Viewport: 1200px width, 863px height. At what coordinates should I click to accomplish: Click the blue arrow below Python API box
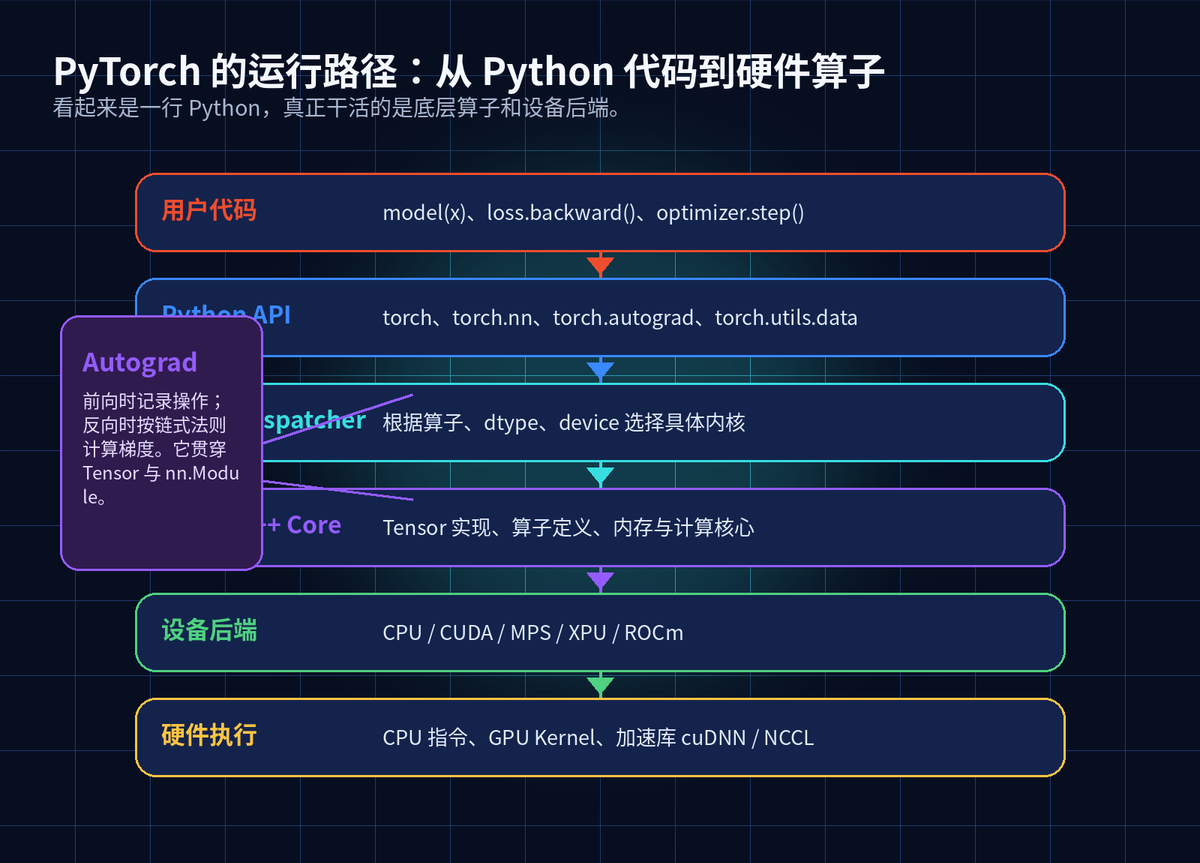(x=600, y=371)
